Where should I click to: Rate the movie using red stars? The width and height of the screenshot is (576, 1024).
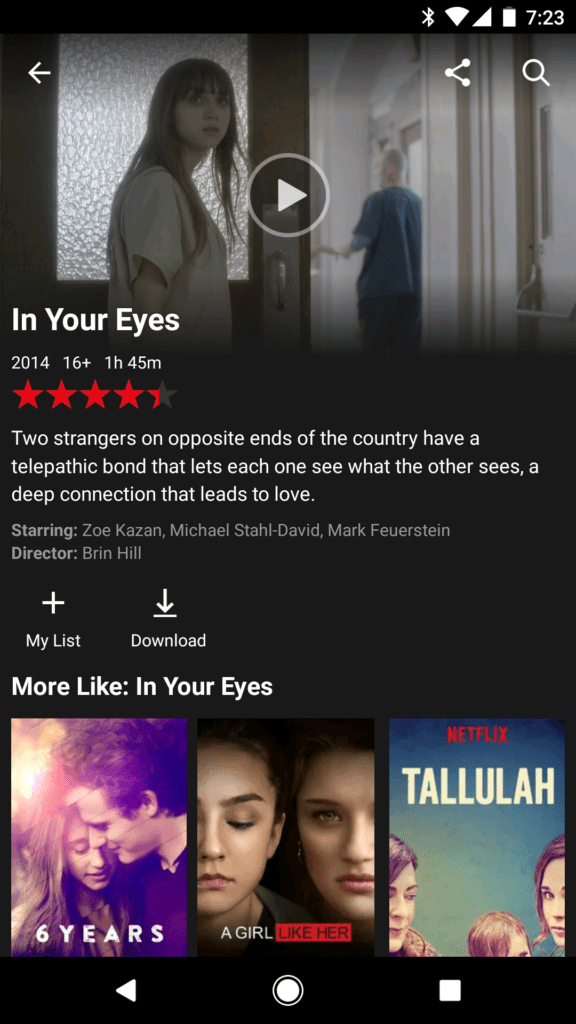[x=95, y=396]
